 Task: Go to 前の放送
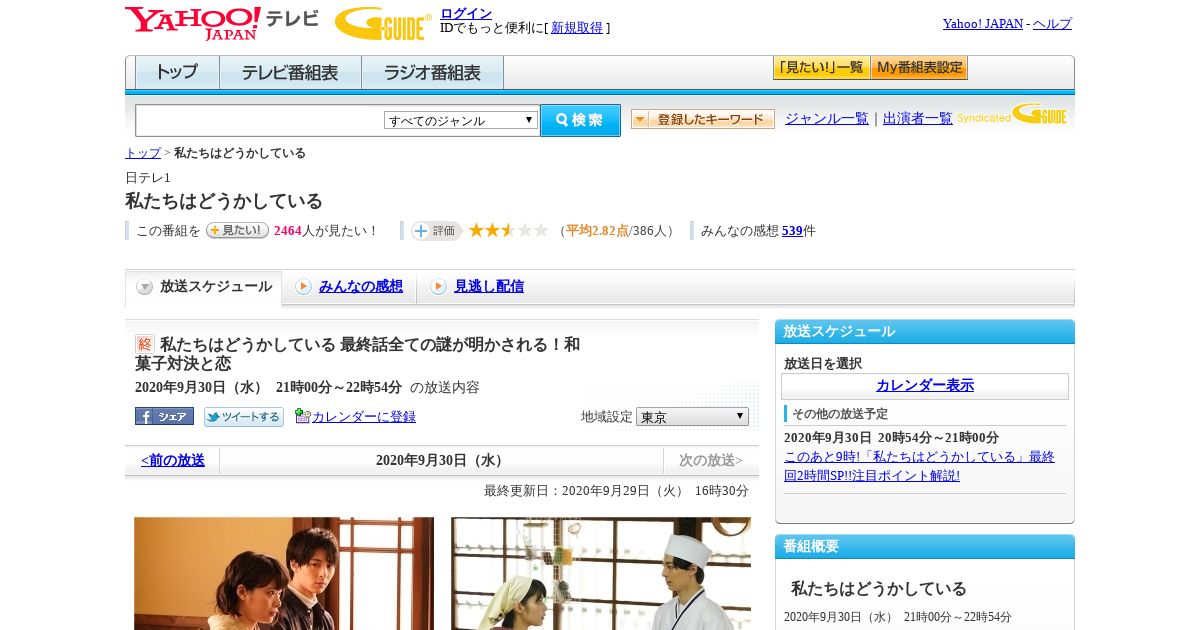(x=173, y=460)
